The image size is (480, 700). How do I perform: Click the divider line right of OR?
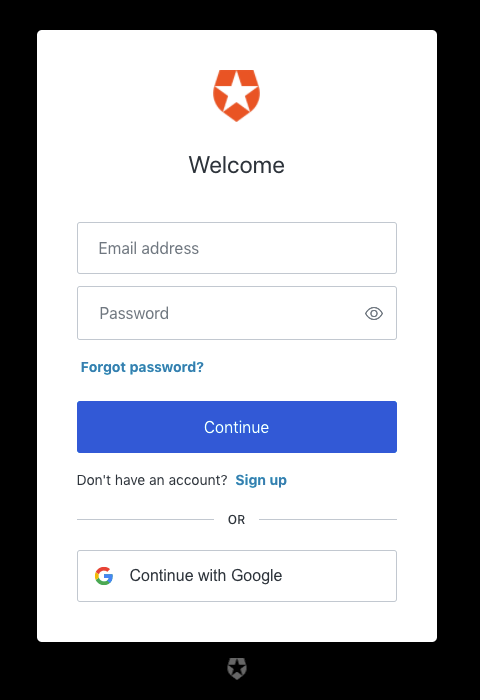(x=328, y=519)
